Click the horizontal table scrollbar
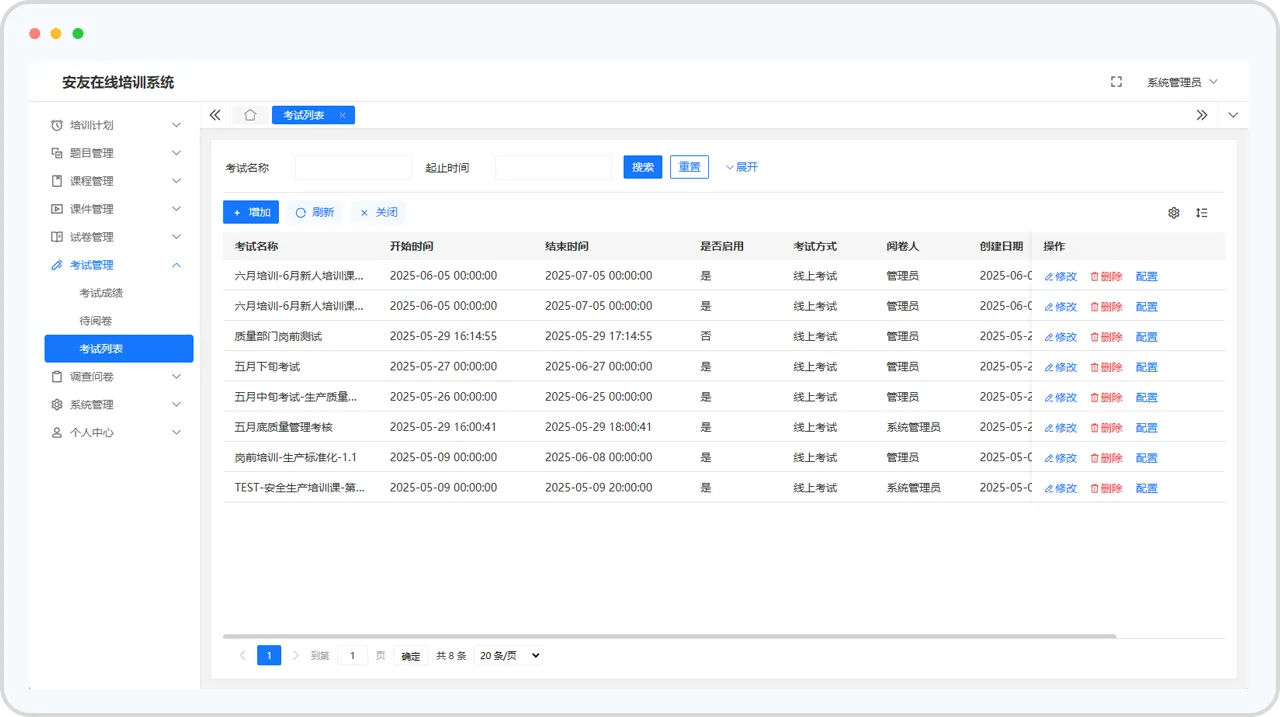 (x=669, y=636)
